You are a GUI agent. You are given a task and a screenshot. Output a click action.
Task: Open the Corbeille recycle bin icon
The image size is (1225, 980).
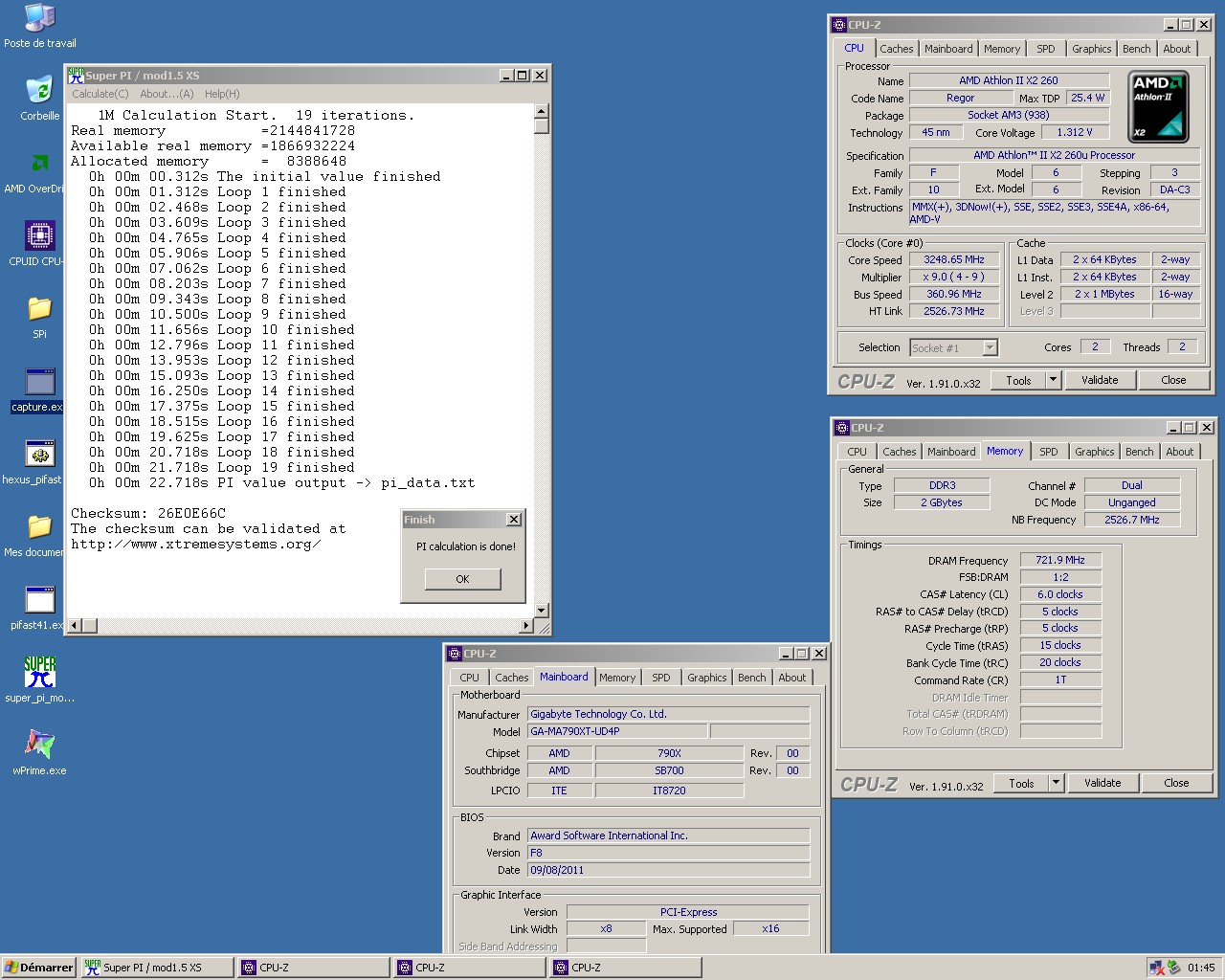(x=39, y=99)
